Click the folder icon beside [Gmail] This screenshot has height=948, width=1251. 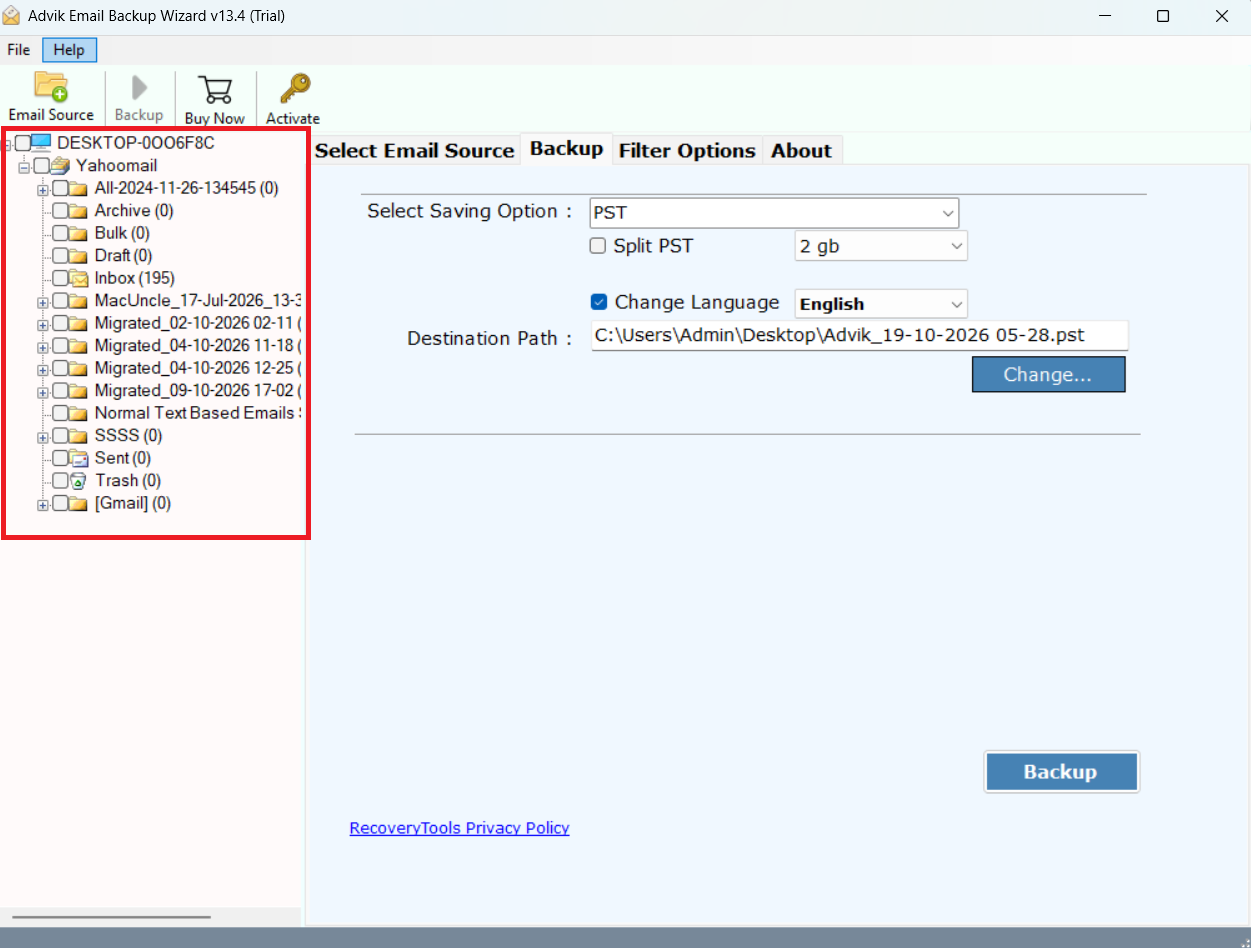point(79,503)
